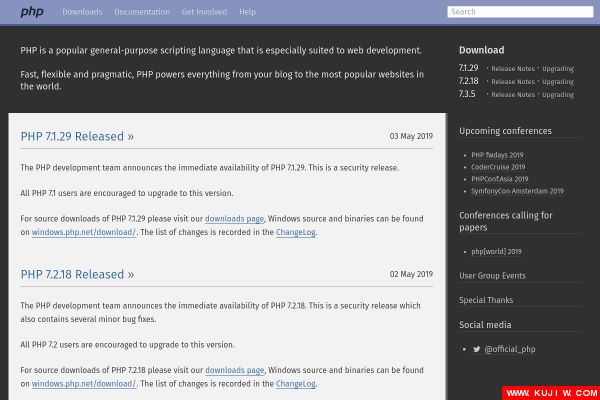This screenshot has height=400, width=600.
Task: Open Release Notes for 7.3.5
Action: (x=513, y=95)
